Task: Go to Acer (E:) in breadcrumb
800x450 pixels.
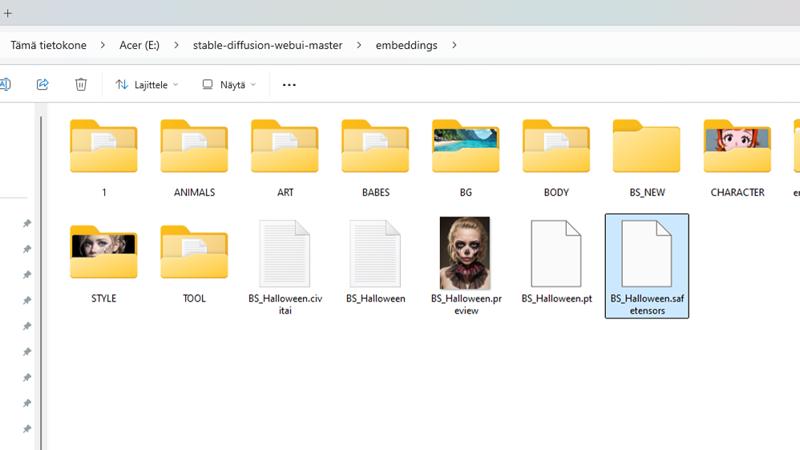Action: (x=139, y=45)
